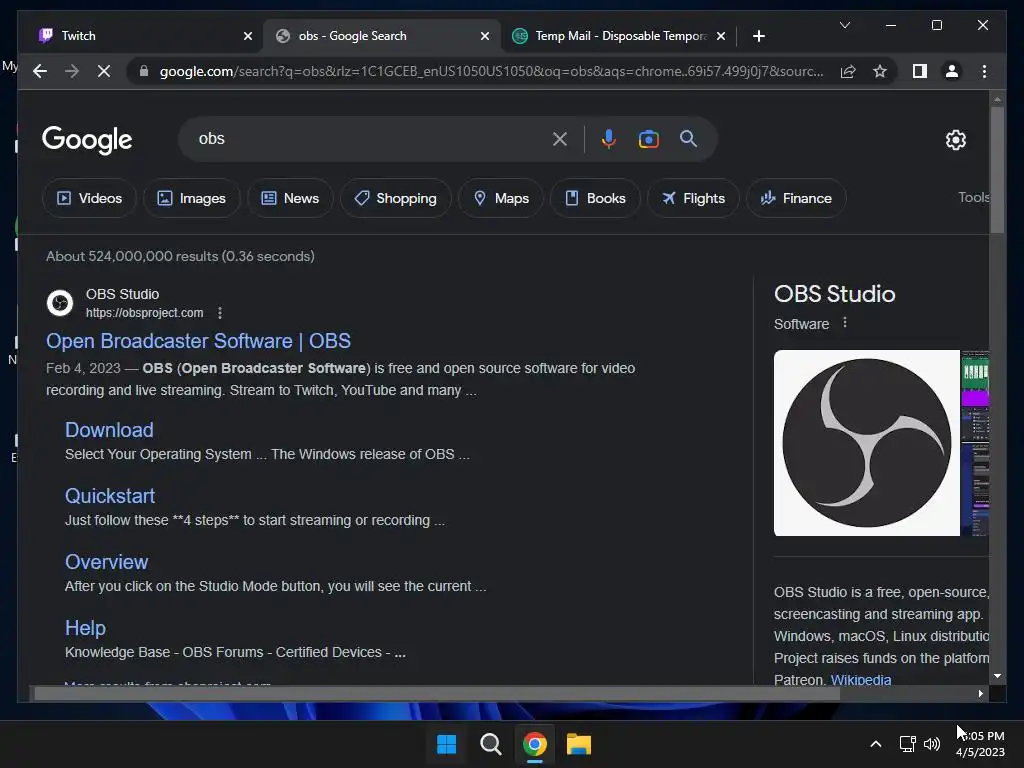Close the Twitch tab

tap(248, 36)
